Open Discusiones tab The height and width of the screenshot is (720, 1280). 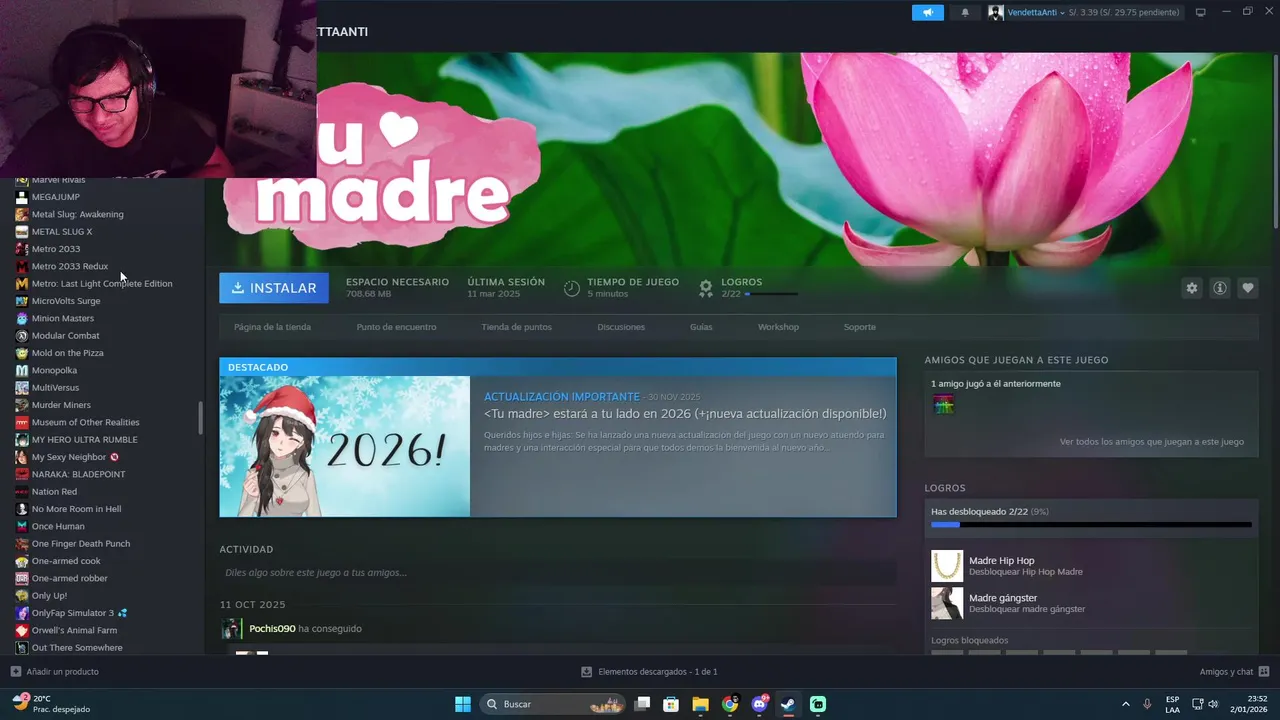pyautogui.click(x=621, y=327)
